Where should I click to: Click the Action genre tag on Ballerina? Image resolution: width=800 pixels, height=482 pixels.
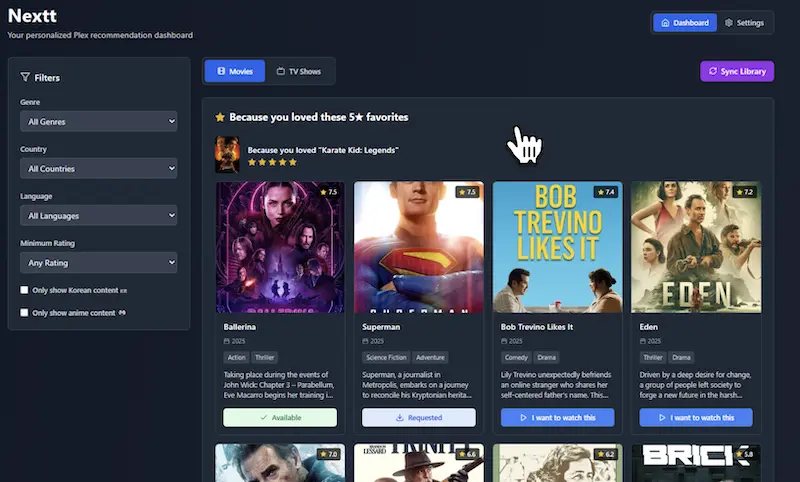tap(236, 358)
